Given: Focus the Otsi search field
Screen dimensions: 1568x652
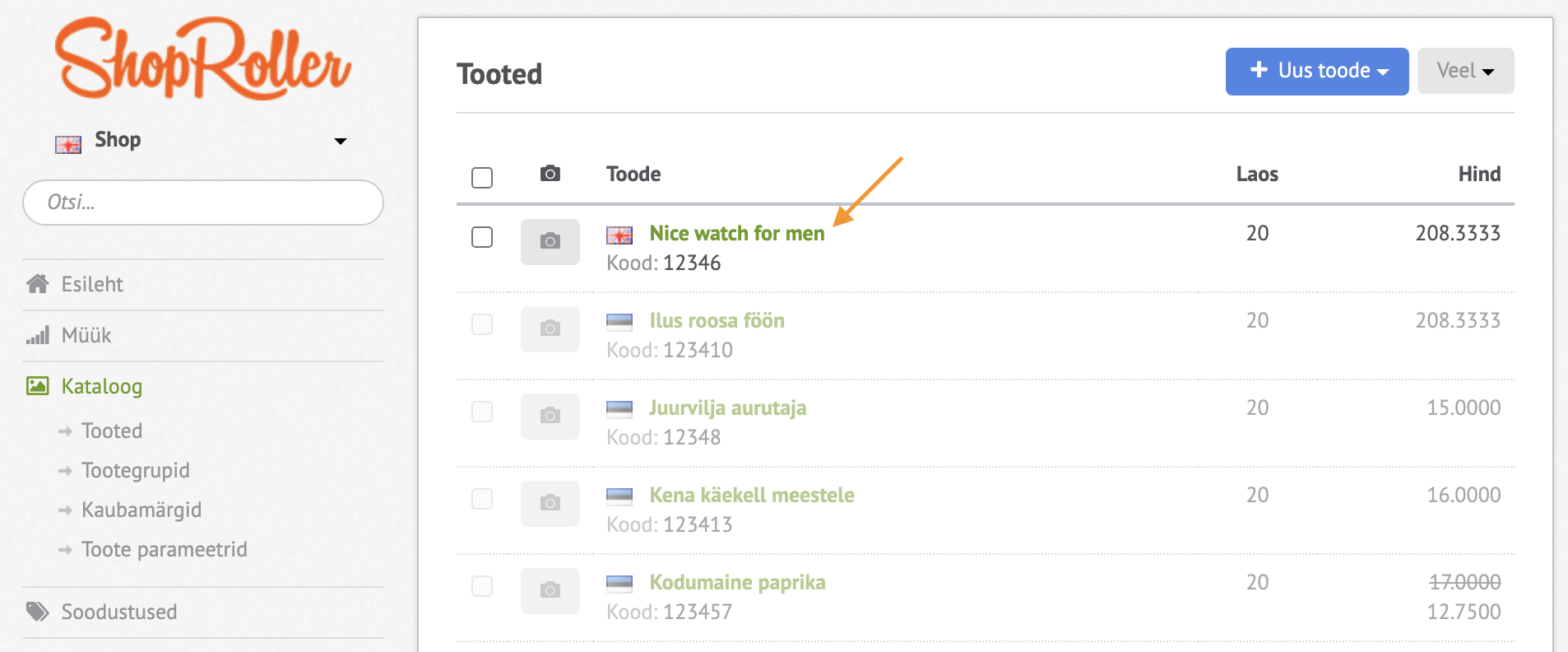Looking at the screenshot, I should [x=203, y=203].
